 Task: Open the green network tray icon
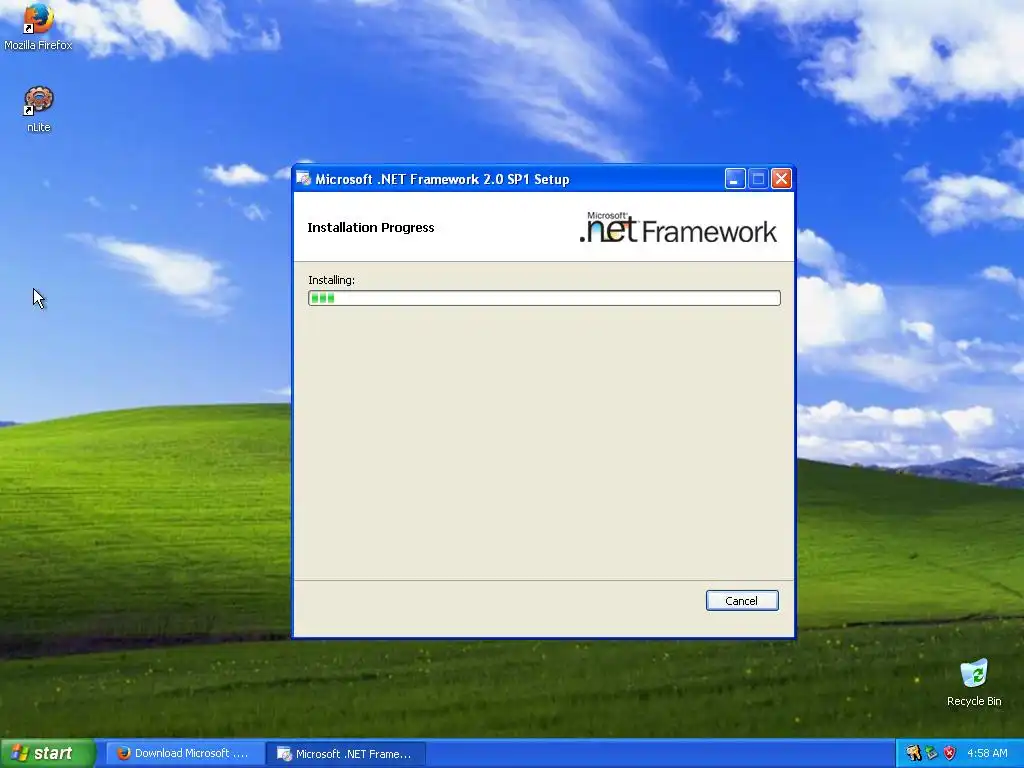(x=931, y=754)
